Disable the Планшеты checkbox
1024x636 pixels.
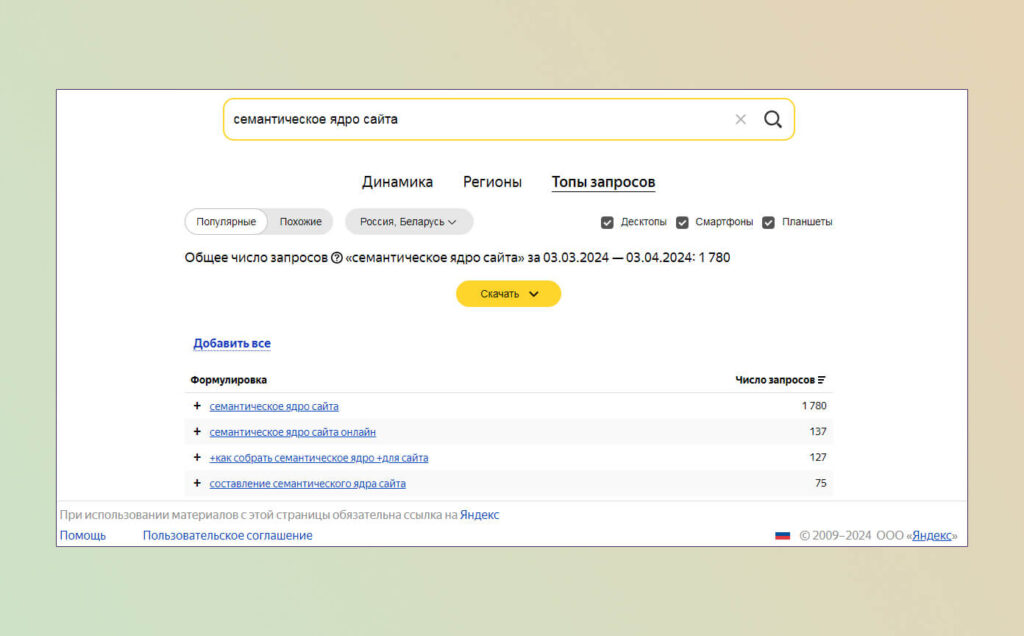tap(769, 223)
